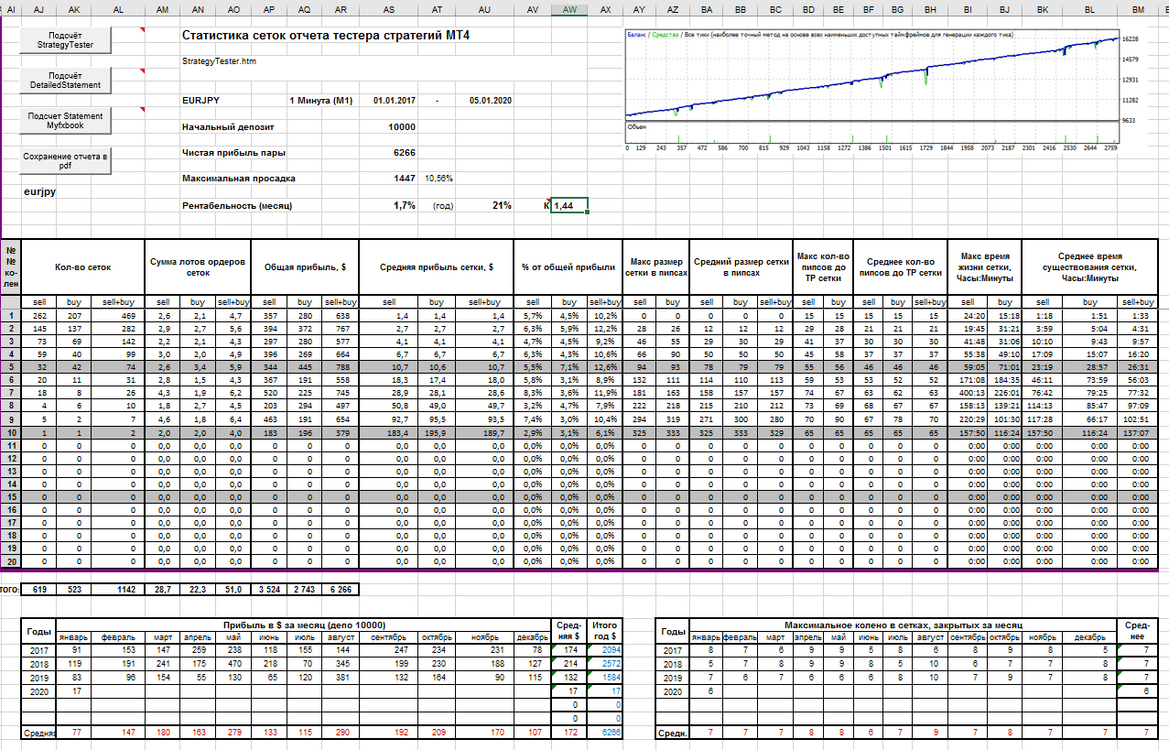
Task: Click the 'Прибыль в $ за месяц (депо 10000)' header
Action: [304, 625]
